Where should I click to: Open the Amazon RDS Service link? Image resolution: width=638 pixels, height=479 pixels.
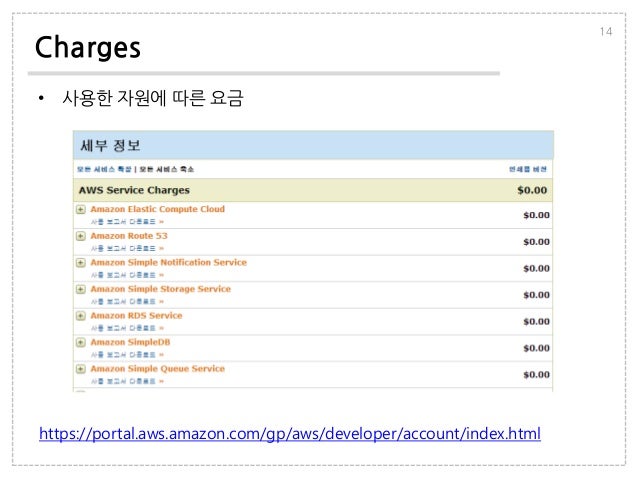pyautogui.click(x=136, y=315)
